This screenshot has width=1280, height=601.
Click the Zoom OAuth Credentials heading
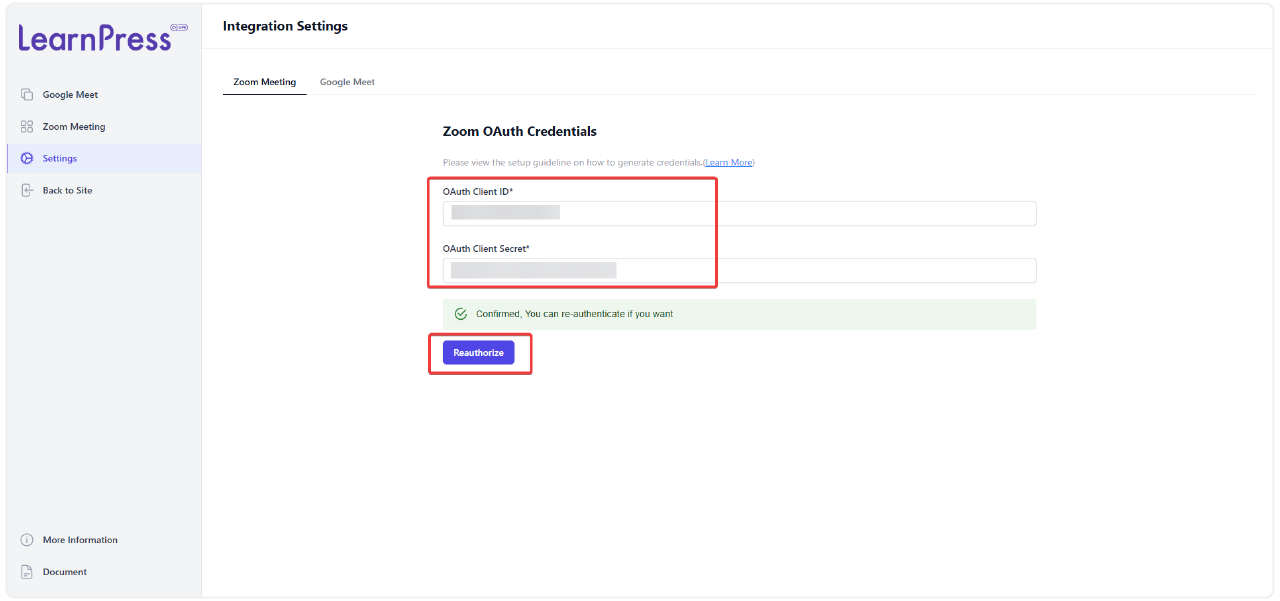pyautogui.click(x=520, y=131)
